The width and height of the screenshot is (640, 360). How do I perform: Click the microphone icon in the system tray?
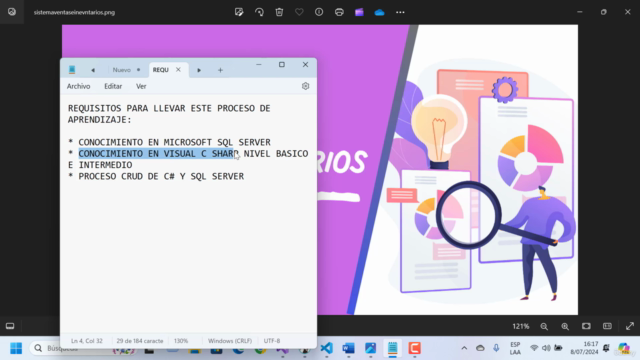(x=496, y=348)
